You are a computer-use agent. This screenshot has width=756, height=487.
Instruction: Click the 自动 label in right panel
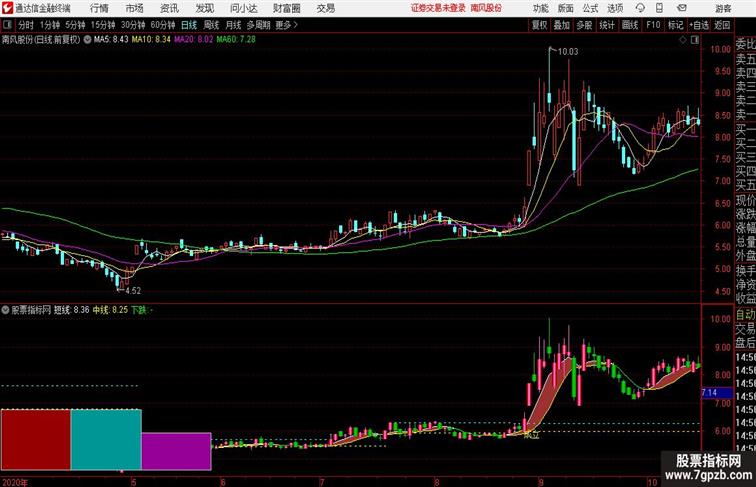pyautogui.click(x=745, y=315)
